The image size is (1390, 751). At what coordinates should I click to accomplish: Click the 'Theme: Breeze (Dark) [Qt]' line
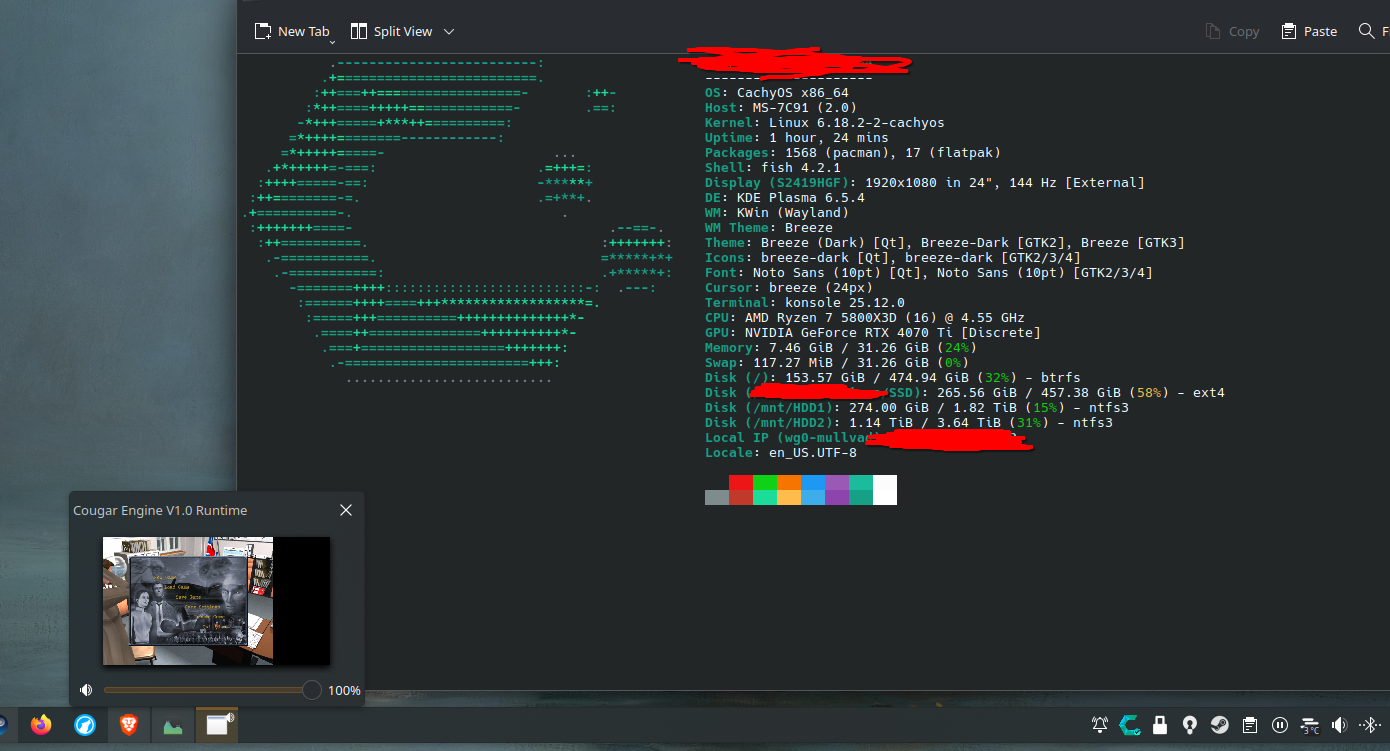(x=945, y=243)
